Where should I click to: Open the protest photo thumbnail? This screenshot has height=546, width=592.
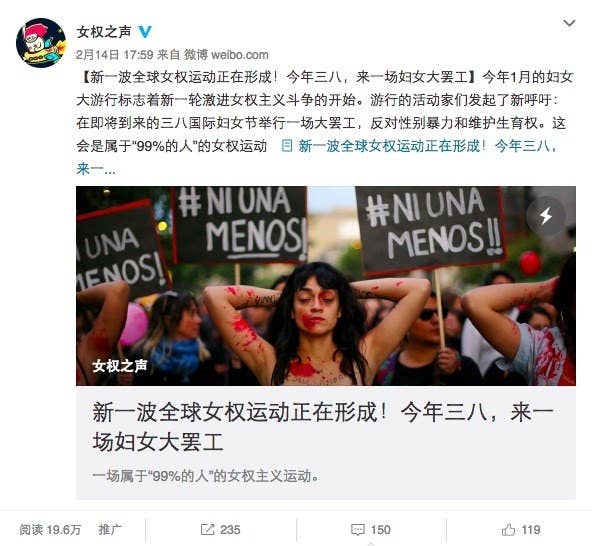[326, 286]
